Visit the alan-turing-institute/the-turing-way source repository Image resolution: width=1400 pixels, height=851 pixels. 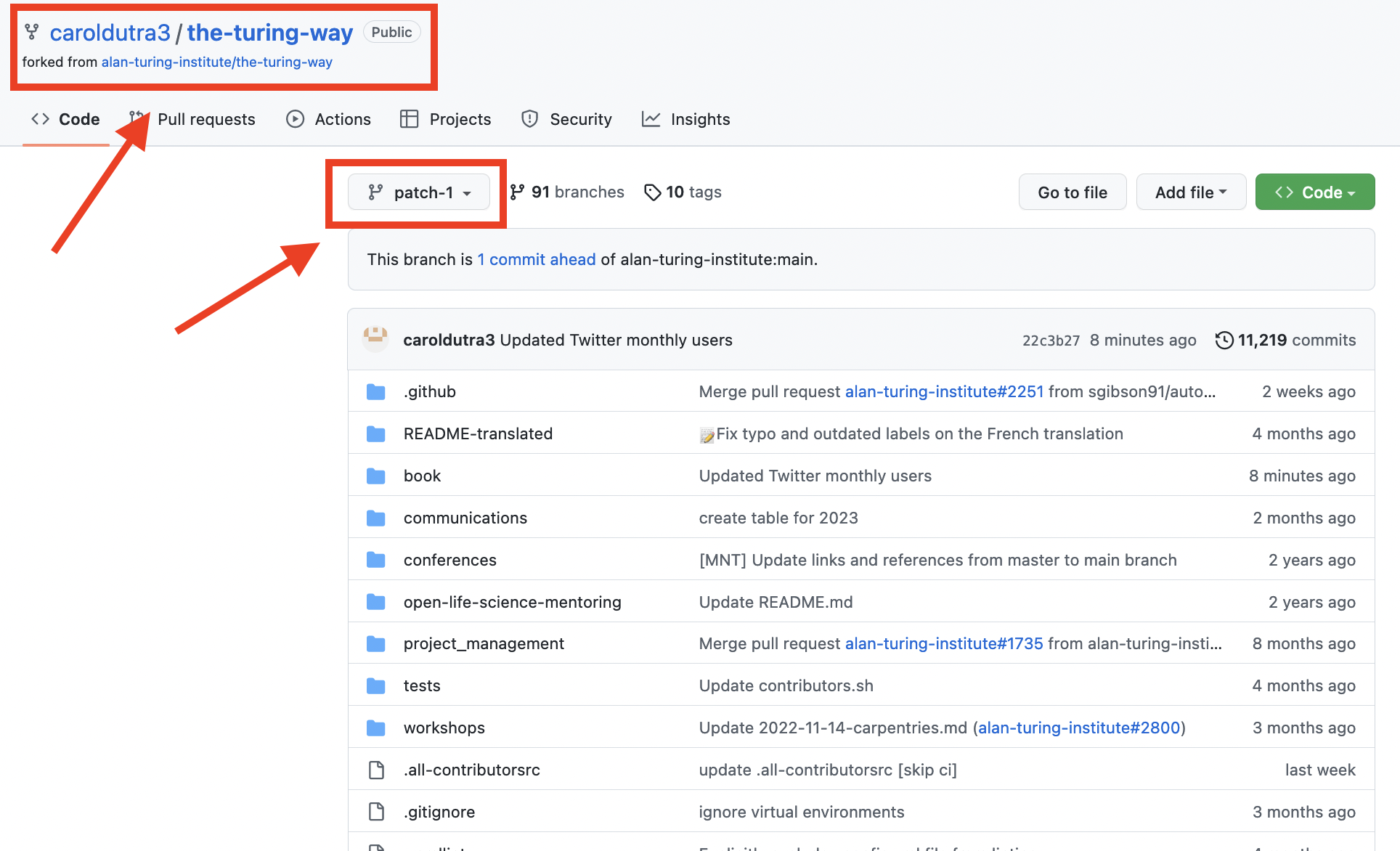(216, 62)
